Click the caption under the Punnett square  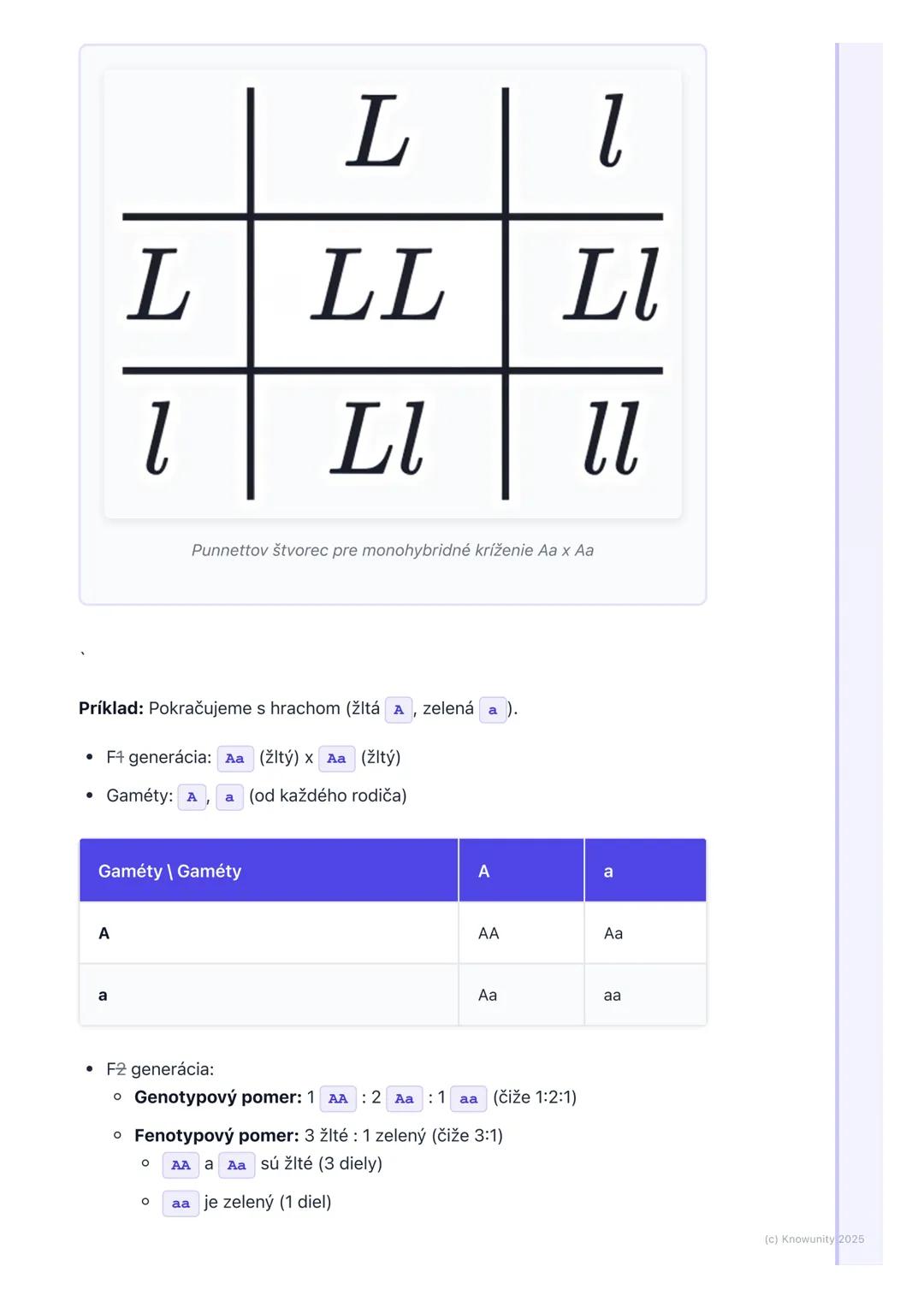(393, 550)
